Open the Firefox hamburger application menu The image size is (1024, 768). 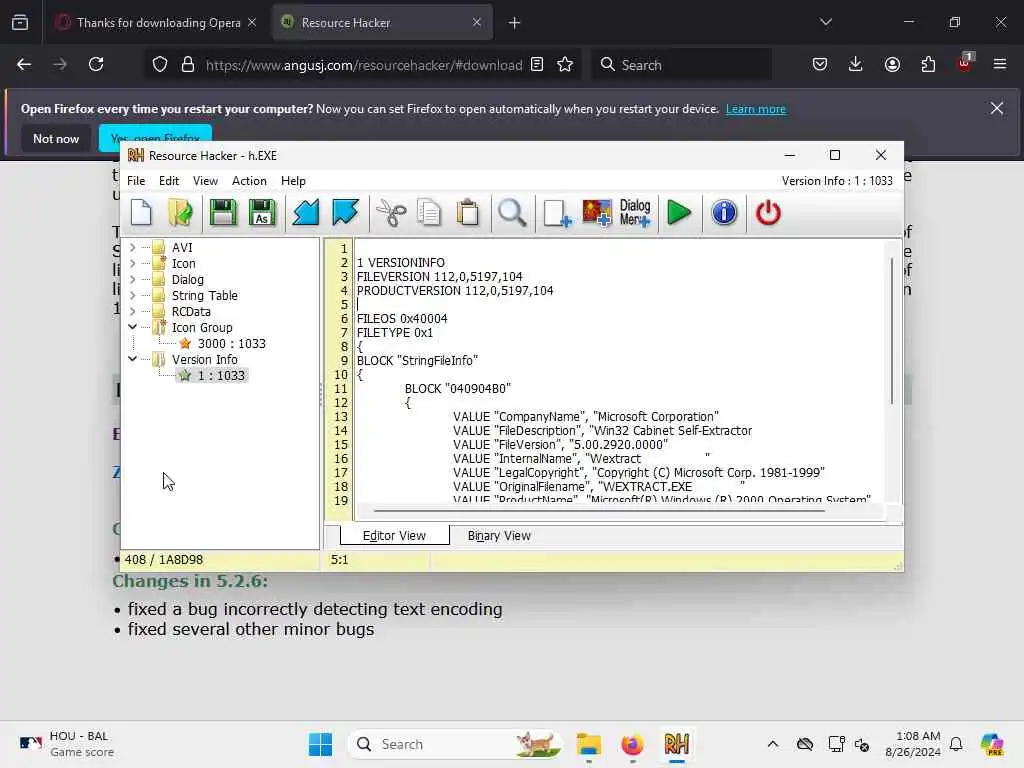pos(999,64)
